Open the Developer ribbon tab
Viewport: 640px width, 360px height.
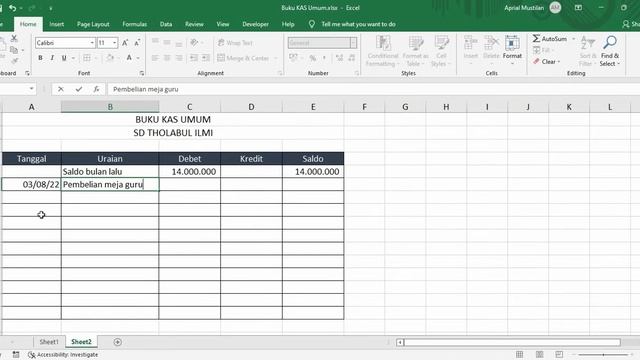point(255,24)
